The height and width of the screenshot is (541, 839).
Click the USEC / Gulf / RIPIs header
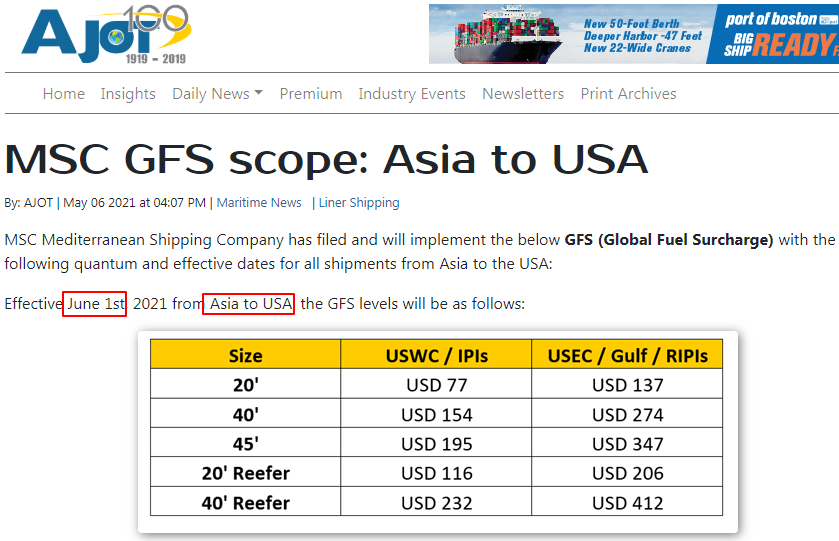click(x=627, y=355)
